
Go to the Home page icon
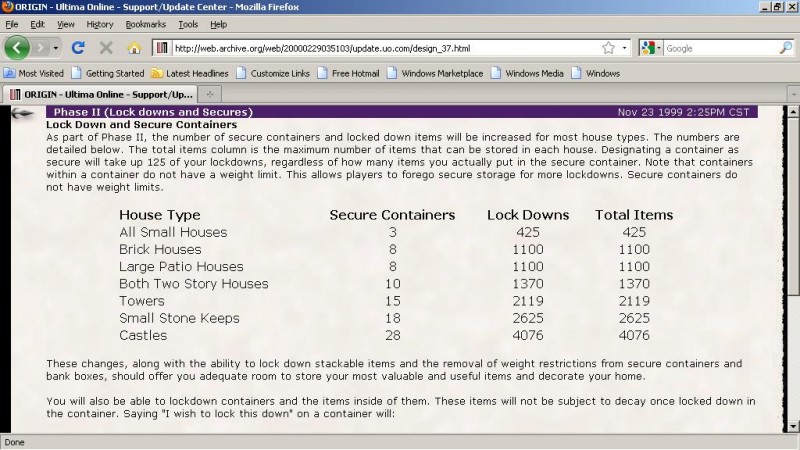click(x=134, y=48)
